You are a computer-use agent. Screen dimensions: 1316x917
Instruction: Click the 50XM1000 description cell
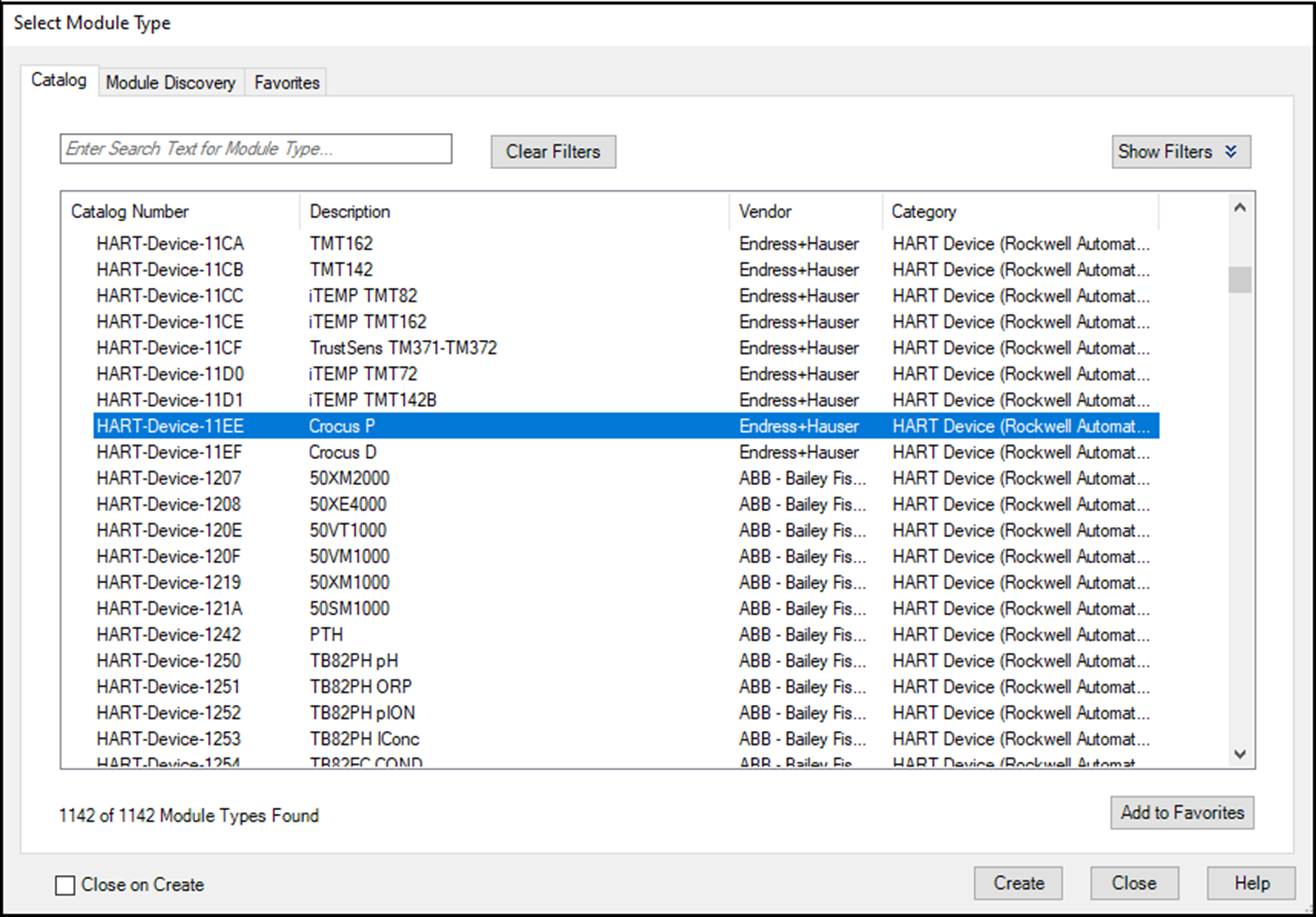(349, 582)
